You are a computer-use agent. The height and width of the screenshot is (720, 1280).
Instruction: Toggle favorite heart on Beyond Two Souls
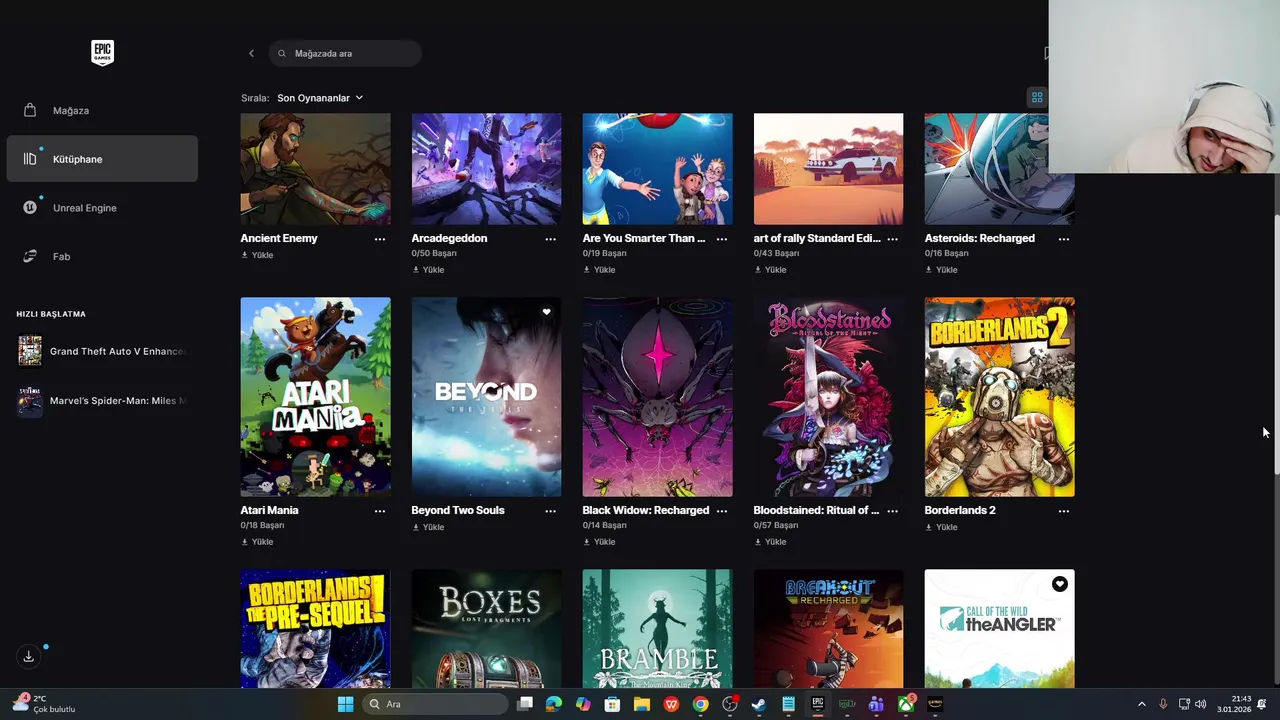tap(546, 312)
